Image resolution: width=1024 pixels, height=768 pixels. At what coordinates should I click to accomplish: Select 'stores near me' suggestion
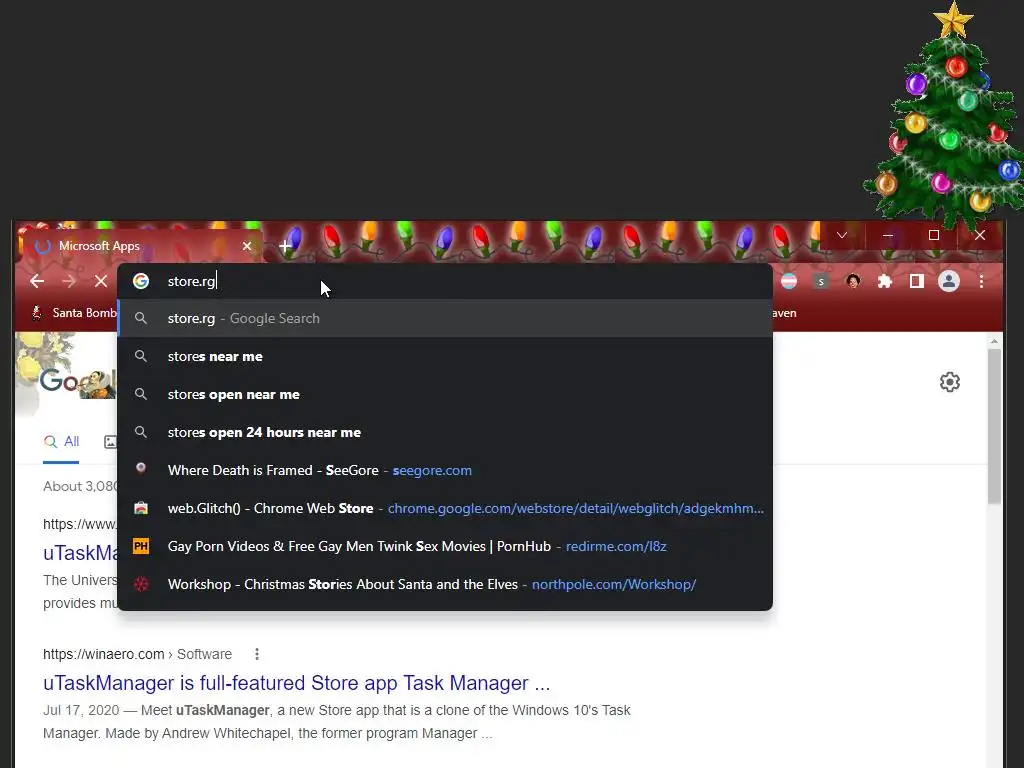click(445, 357)
